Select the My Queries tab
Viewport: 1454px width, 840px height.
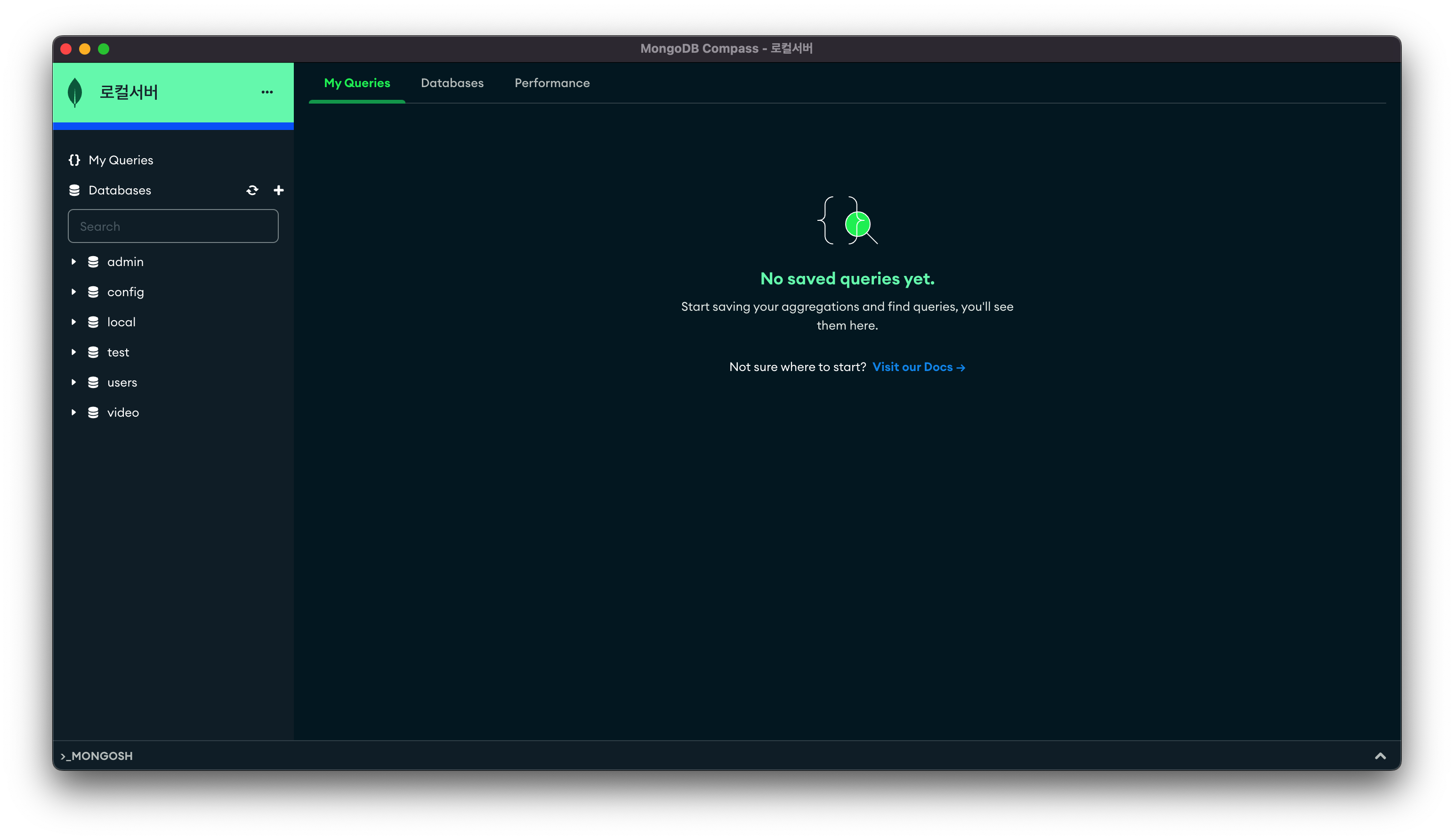pyautogui.click(x=357, y=83)
